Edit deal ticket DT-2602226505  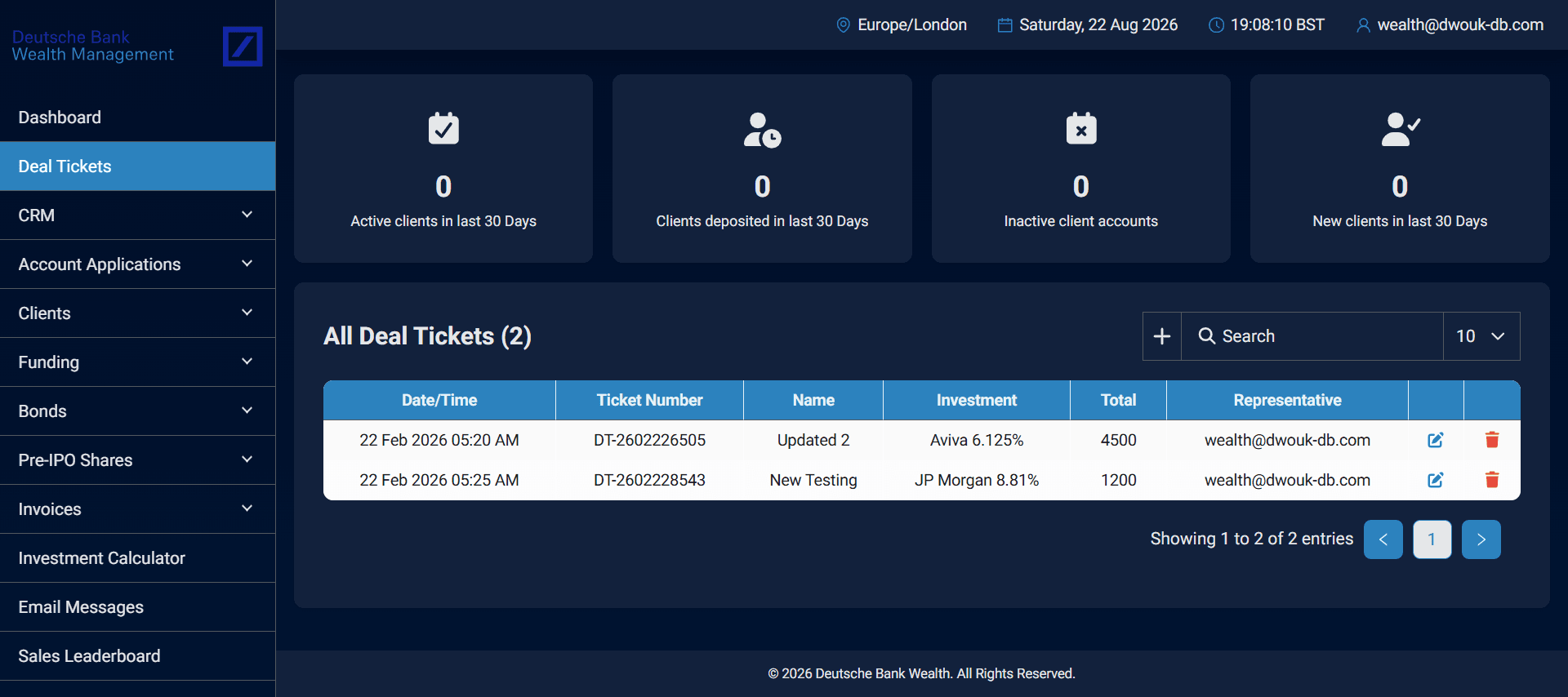(1436, 440)
